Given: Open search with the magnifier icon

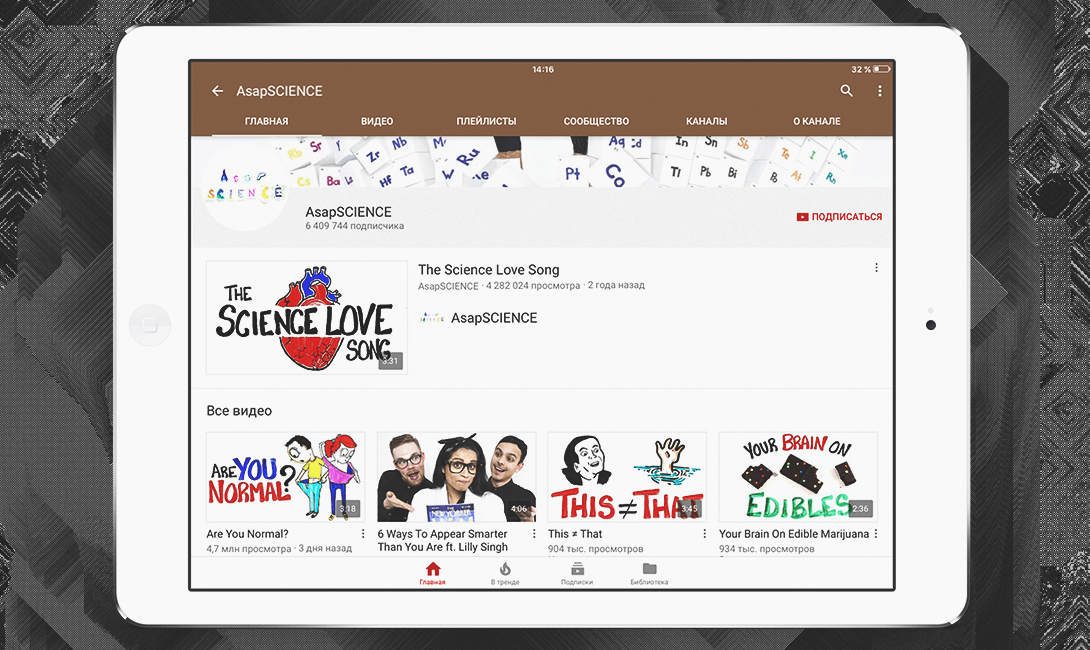Looking at the screenshot, I should tap(846, 90).
